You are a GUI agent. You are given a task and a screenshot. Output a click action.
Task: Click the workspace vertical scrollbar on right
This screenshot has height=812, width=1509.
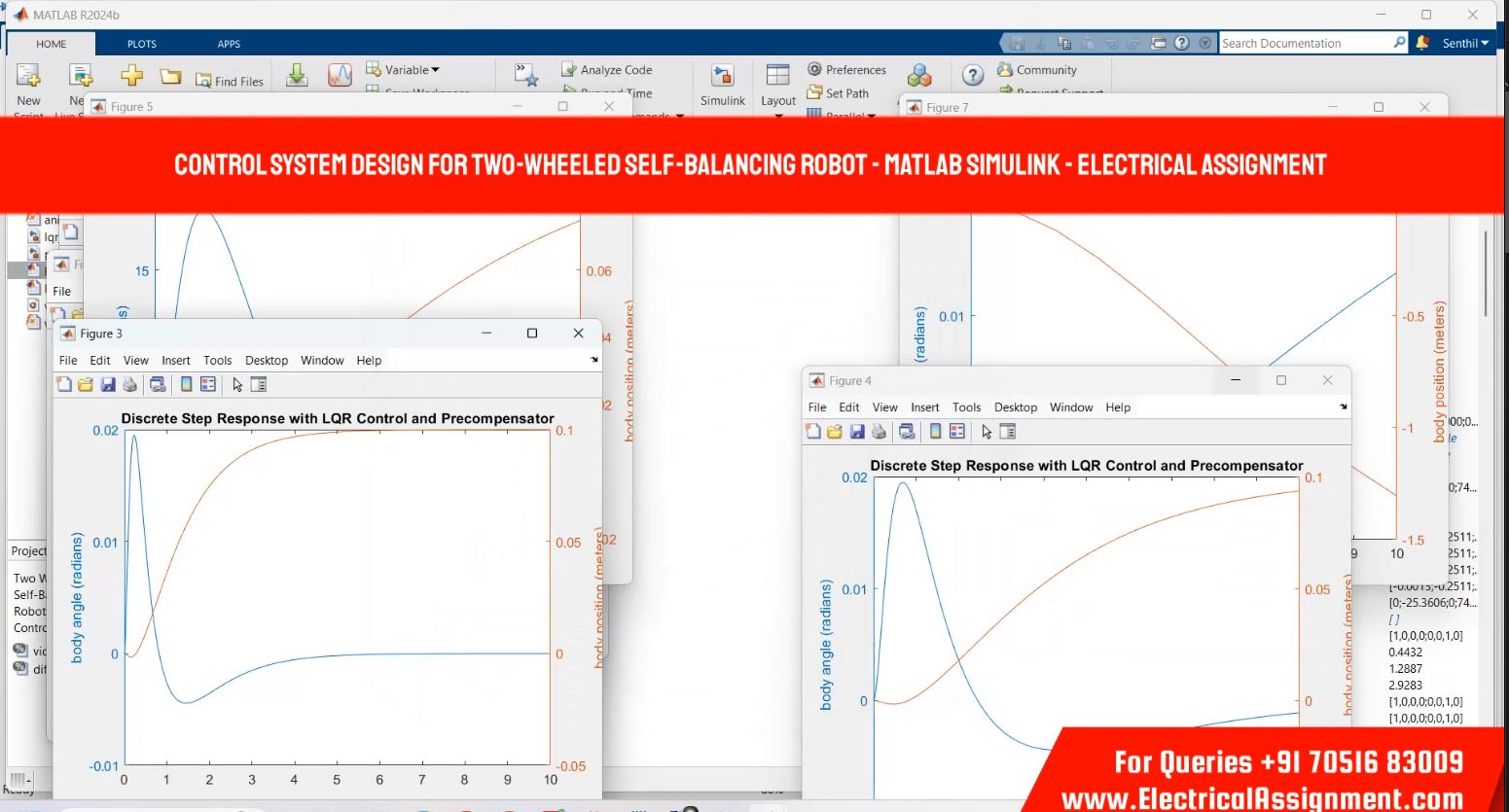click(1485, 274)
